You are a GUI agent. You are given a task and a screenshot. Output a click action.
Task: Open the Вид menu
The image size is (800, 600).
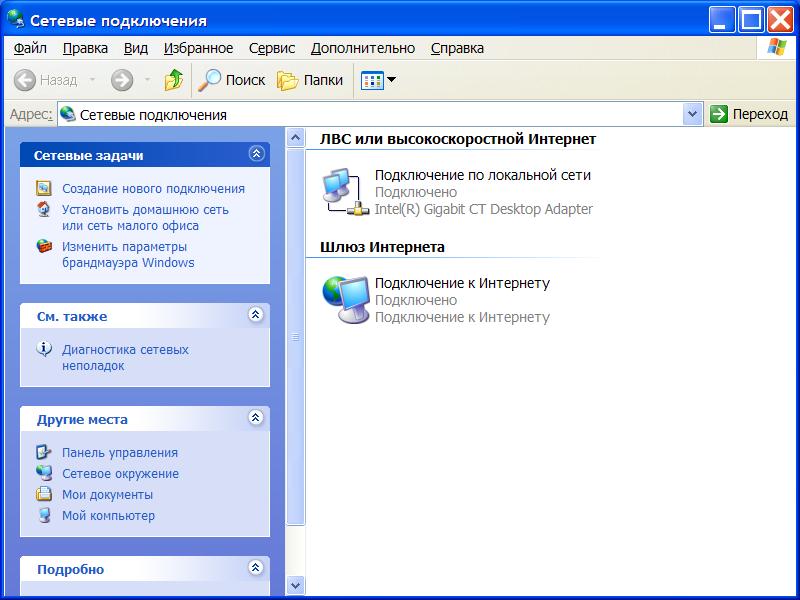coord(136,48)
